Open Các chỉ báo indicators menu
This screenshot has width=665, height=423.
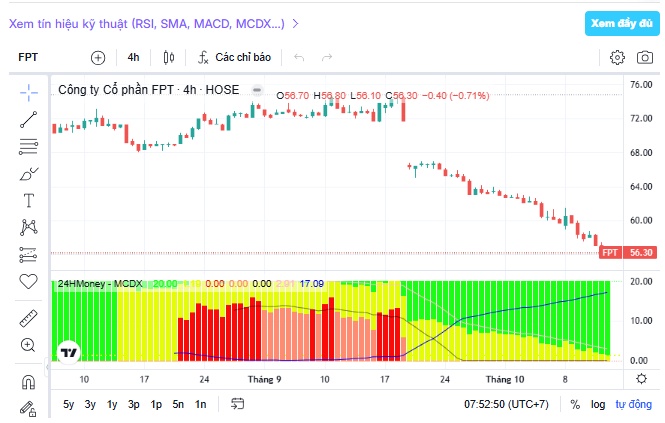(x=235, y=57)
